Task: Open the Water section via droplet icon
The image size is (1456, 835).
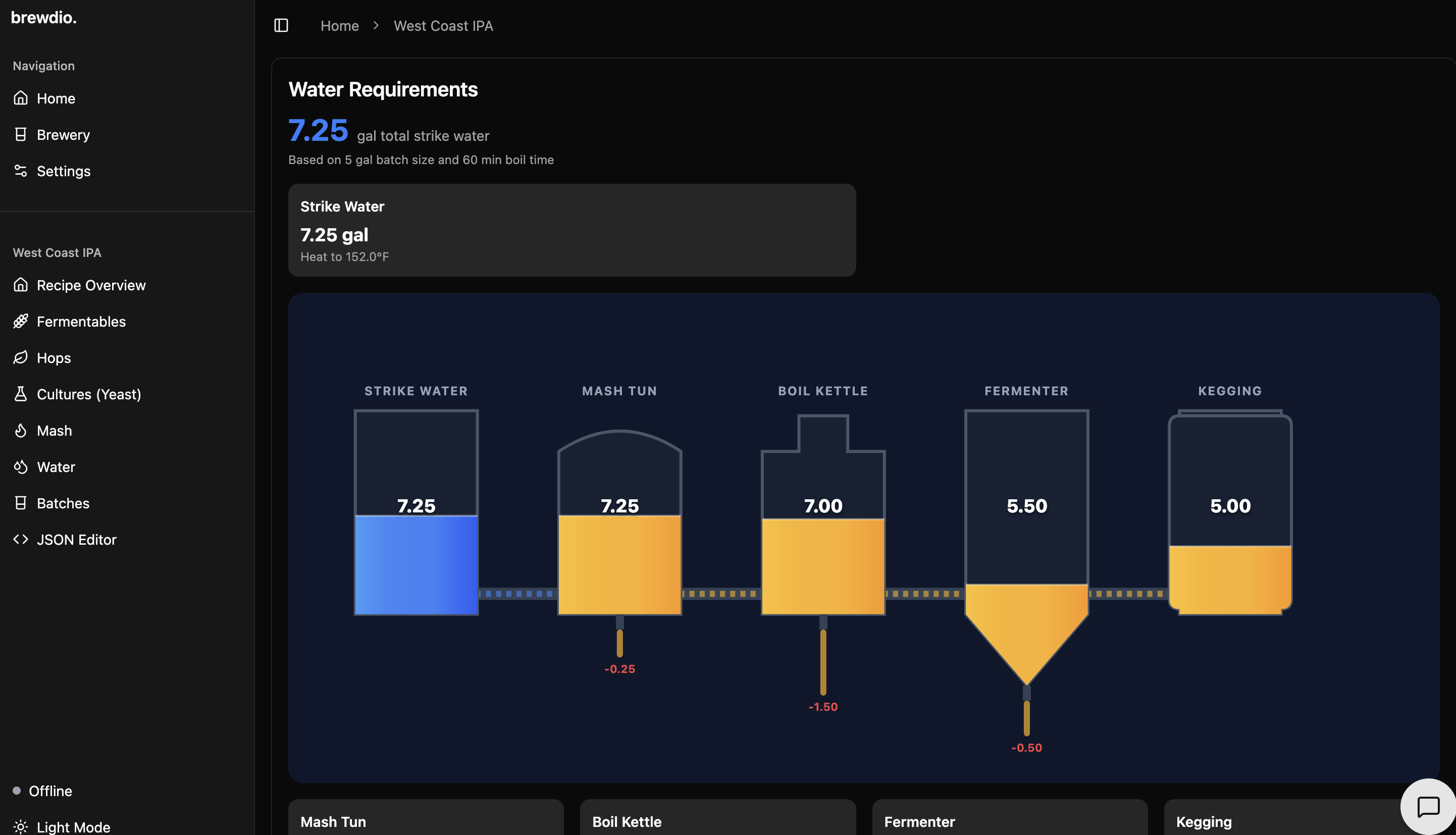Action: [21, 466]
